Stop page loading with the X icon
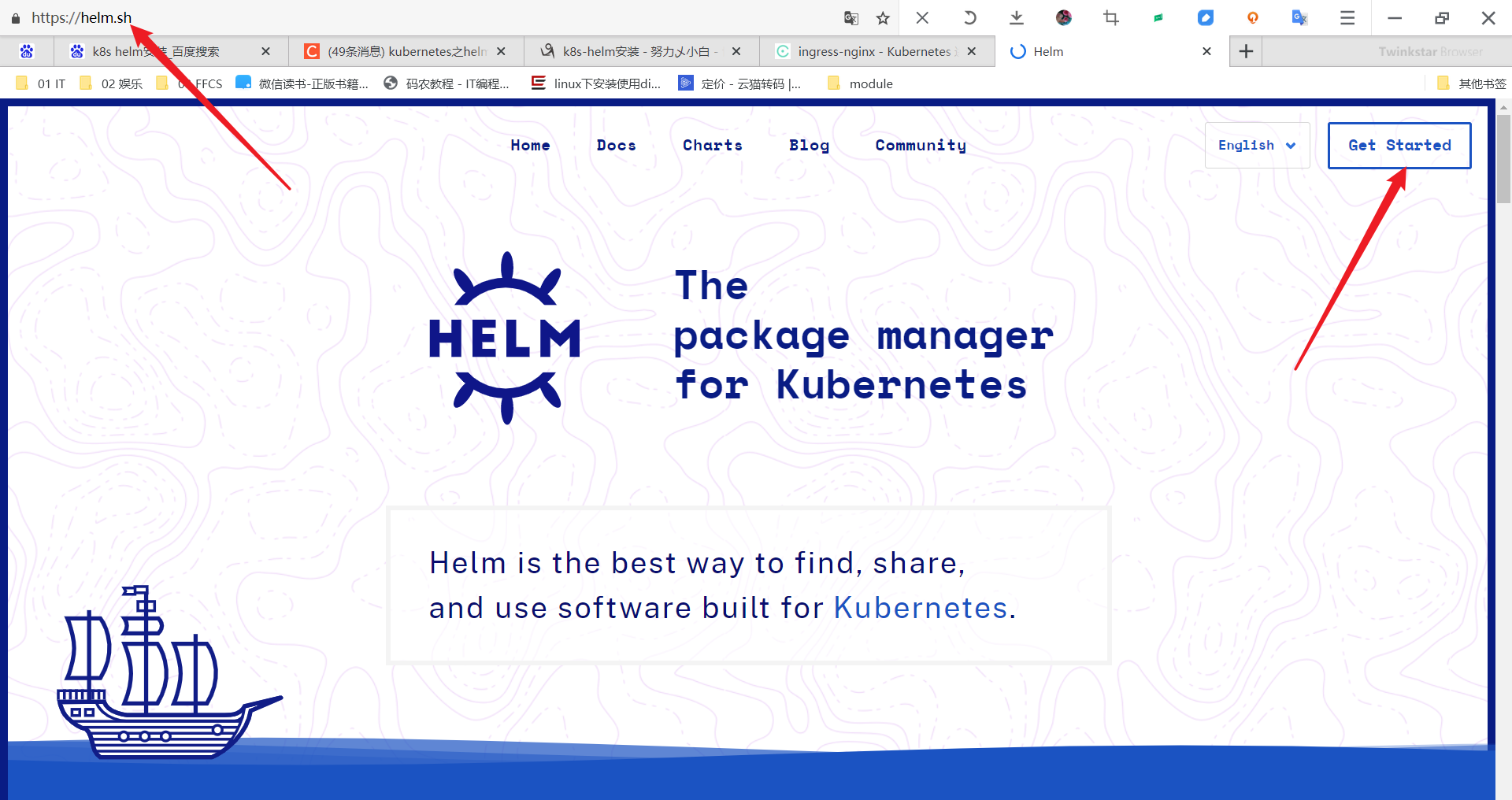 pos(922,17)
